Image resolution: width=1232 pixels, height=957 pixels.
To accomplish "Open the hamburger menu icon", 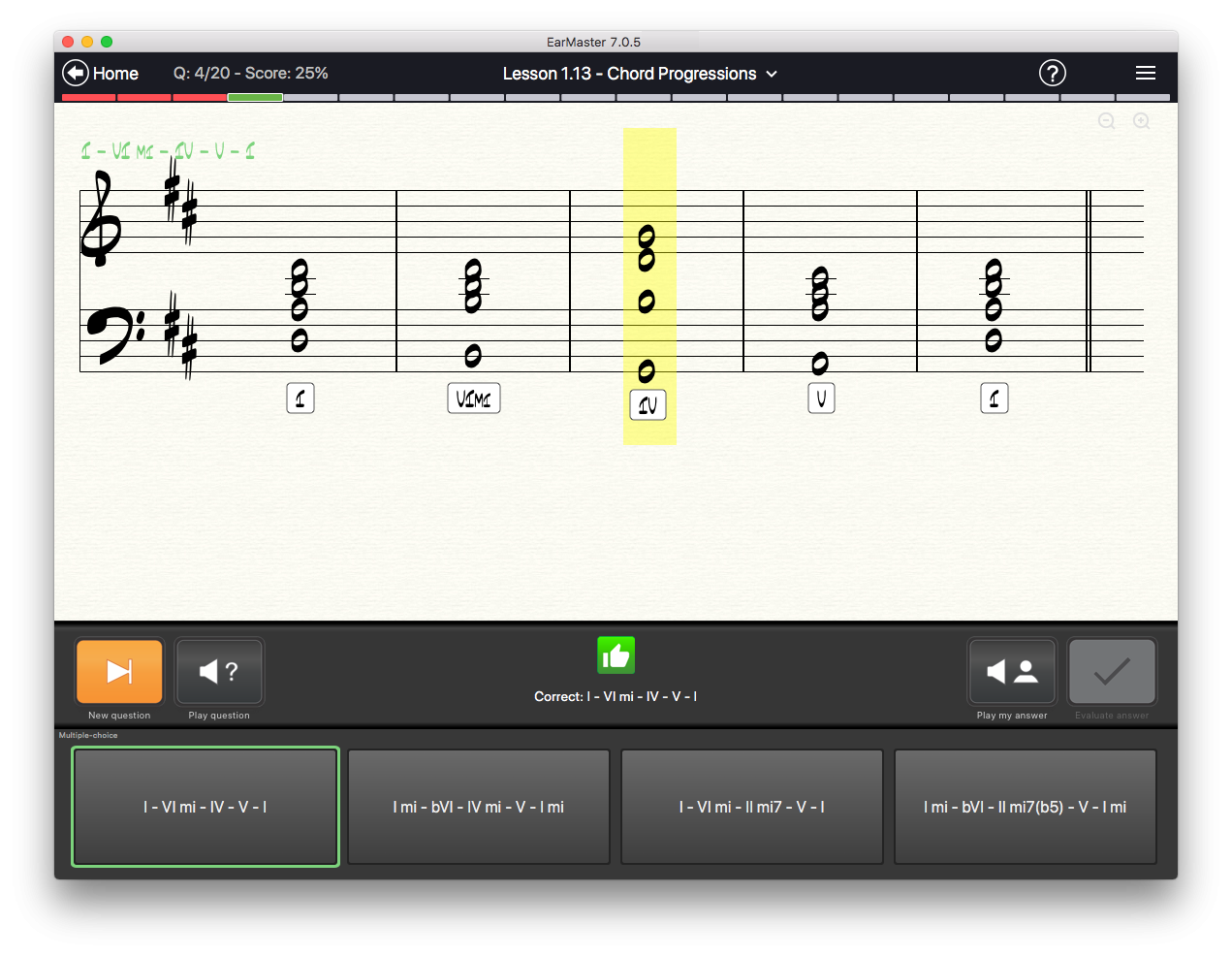I will click(1145, 73).
